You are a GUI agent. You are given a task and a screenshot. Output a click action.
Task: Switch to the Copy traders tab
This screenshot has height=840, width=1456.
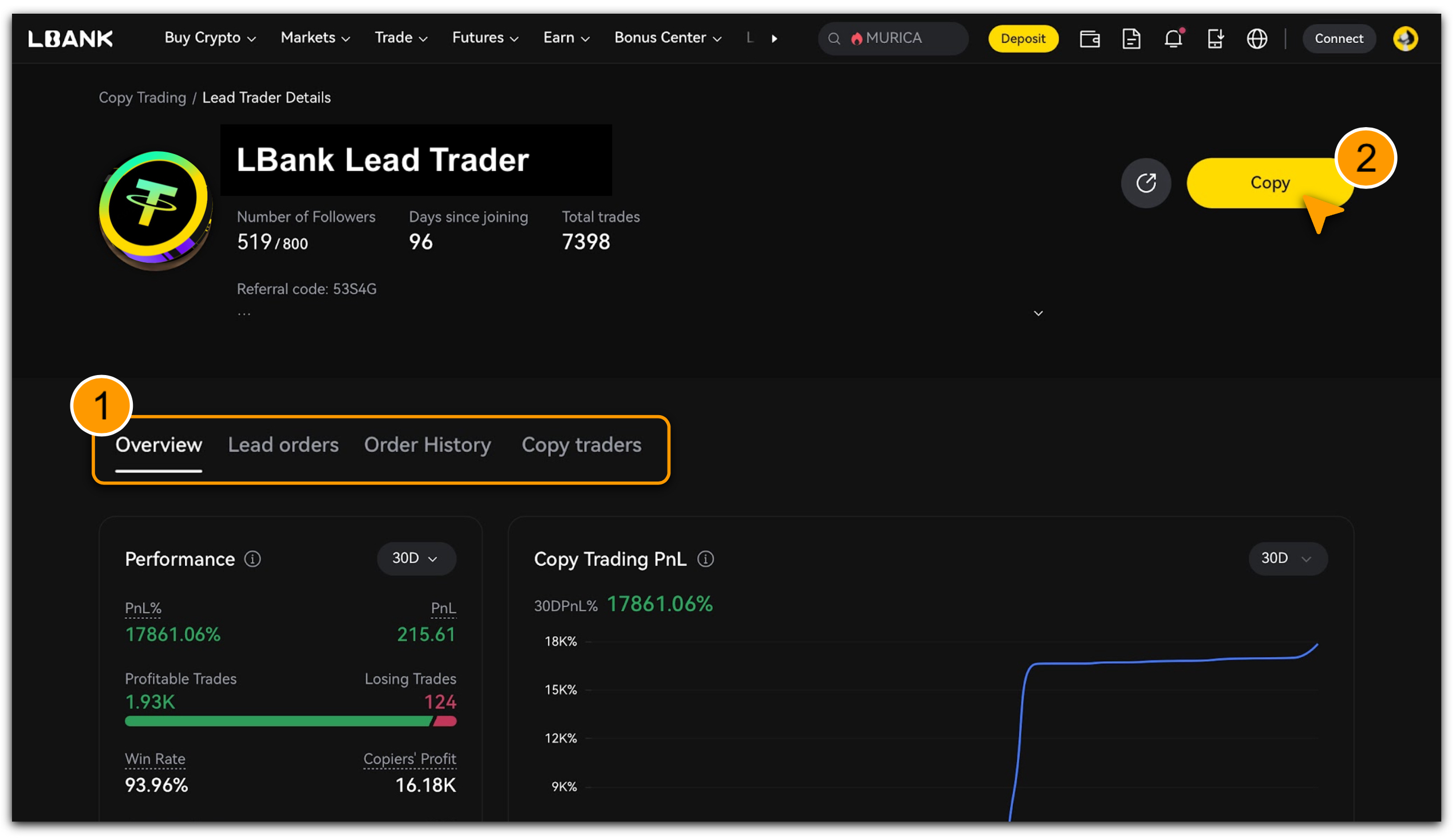tap(581, 445)
